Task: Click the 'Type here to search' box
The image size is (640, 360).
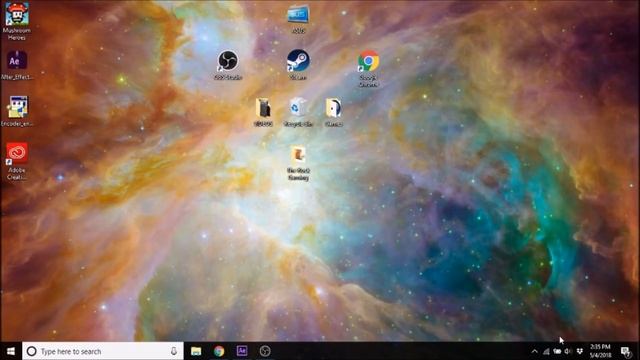Action: pyautogui.click(x=103, y=351)
